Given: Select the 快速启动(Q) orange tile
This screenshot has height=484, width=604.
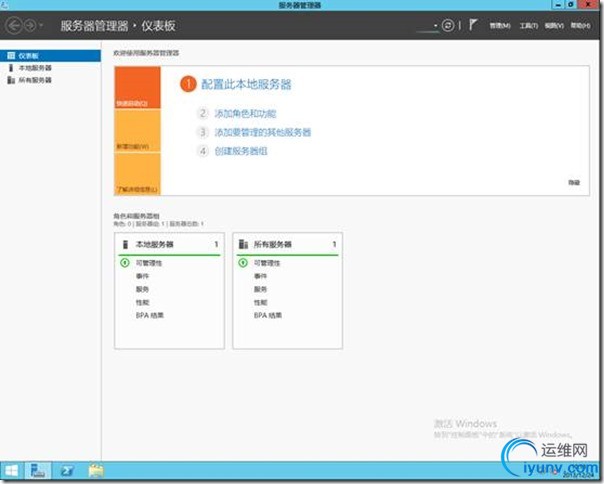Looking at the screenshot, I should [x=138, y=87].
